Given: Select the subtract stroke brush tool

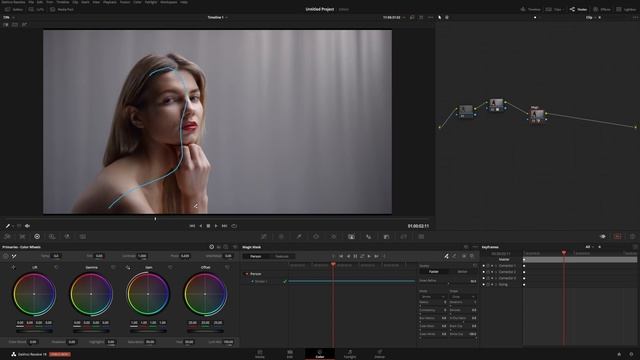Looking at the screenshot, I should (454, 256).
